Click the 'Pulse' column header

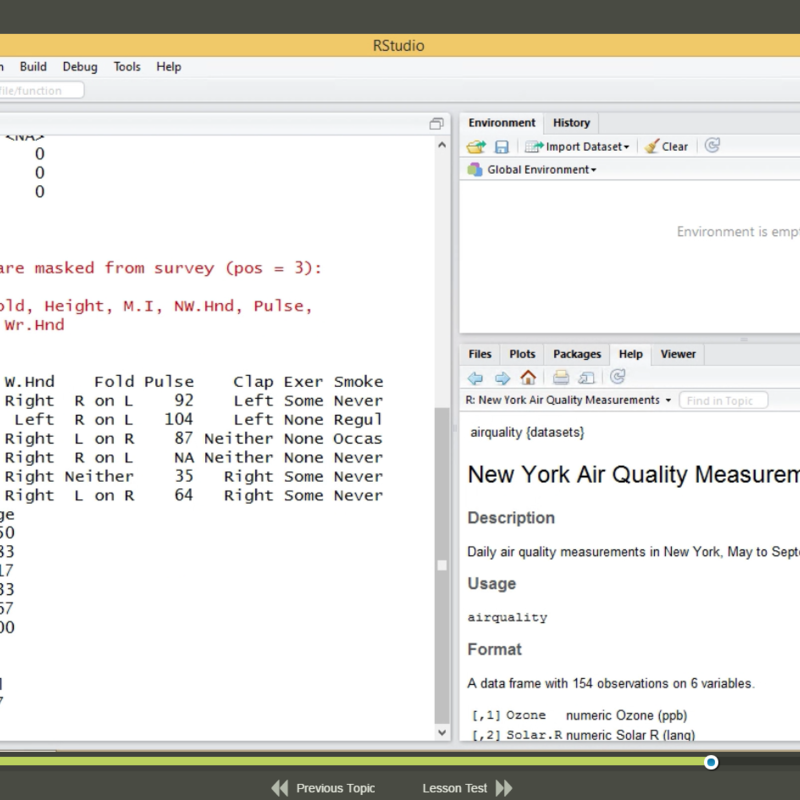pos(169,382)
